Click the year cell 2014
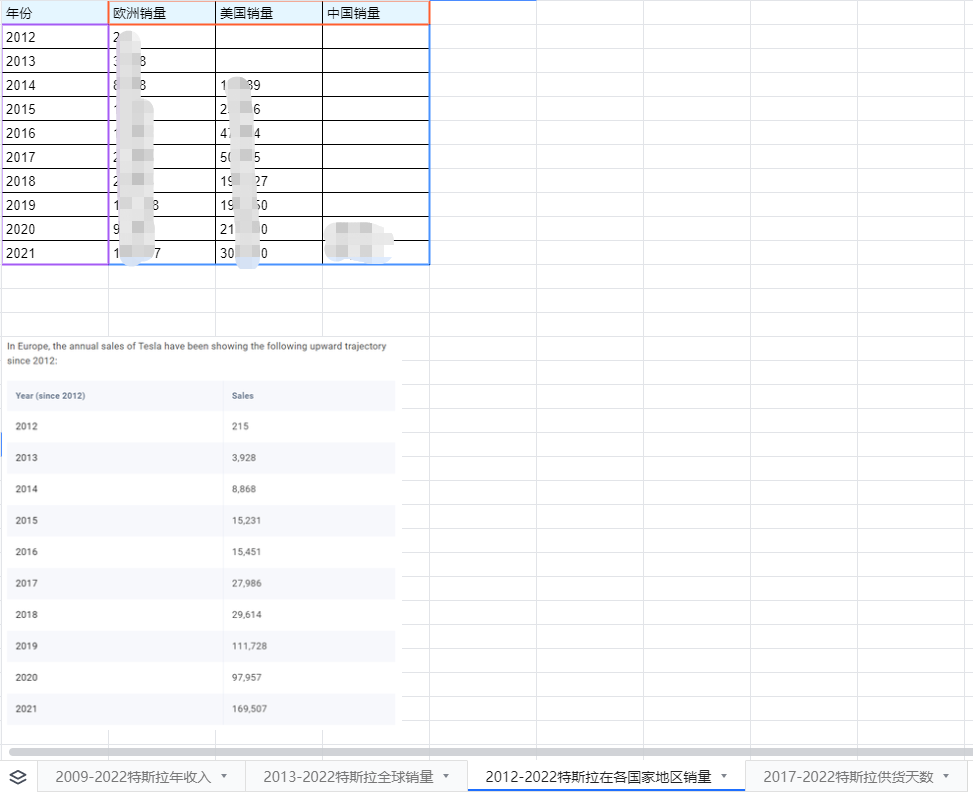Image resolution: width=973 pixels, height=793 pixels. click(x=55, y=85)
